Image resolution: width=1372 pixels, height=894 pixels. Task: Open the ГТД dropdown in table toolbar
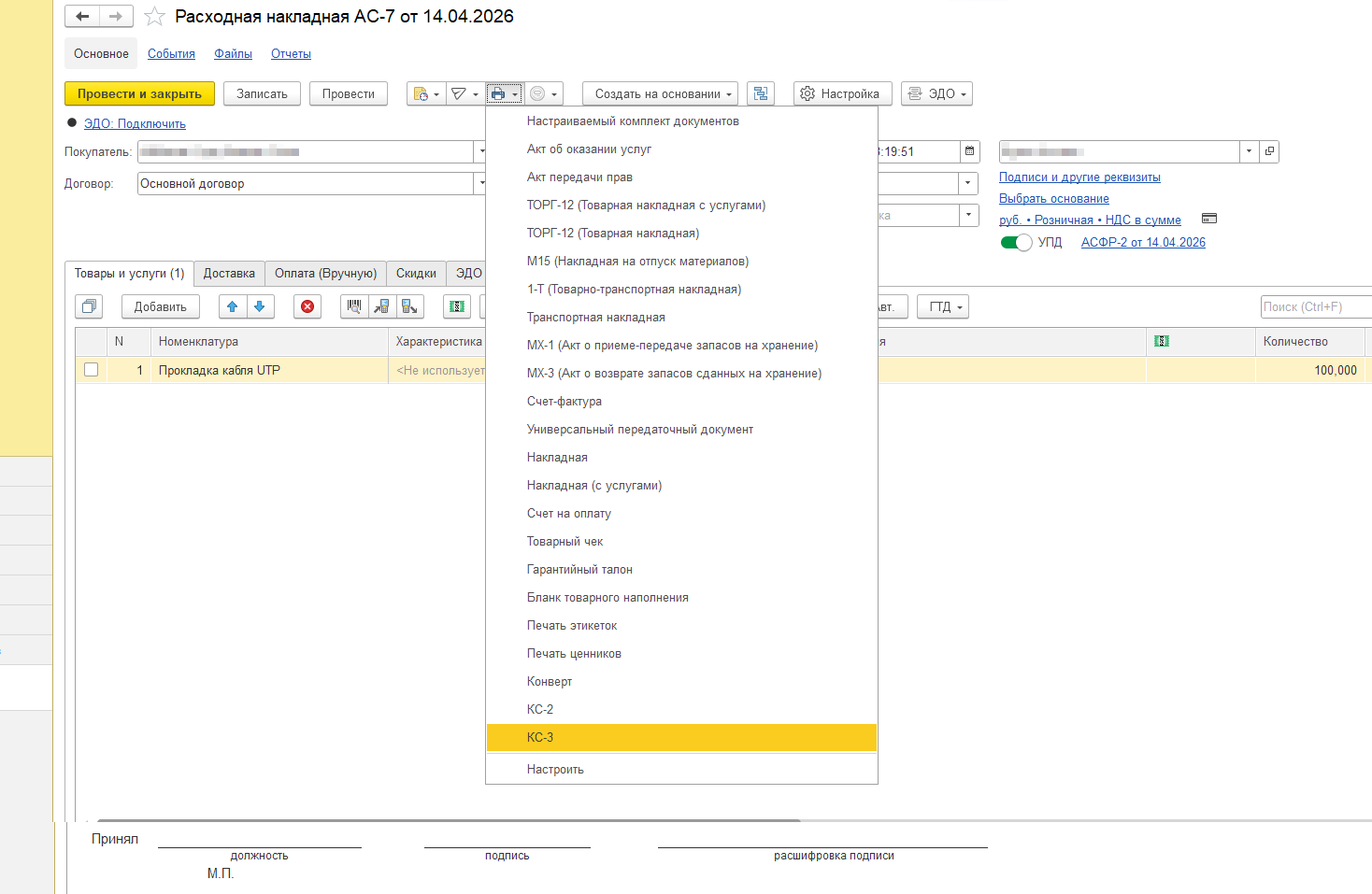(x=943, y=306)
